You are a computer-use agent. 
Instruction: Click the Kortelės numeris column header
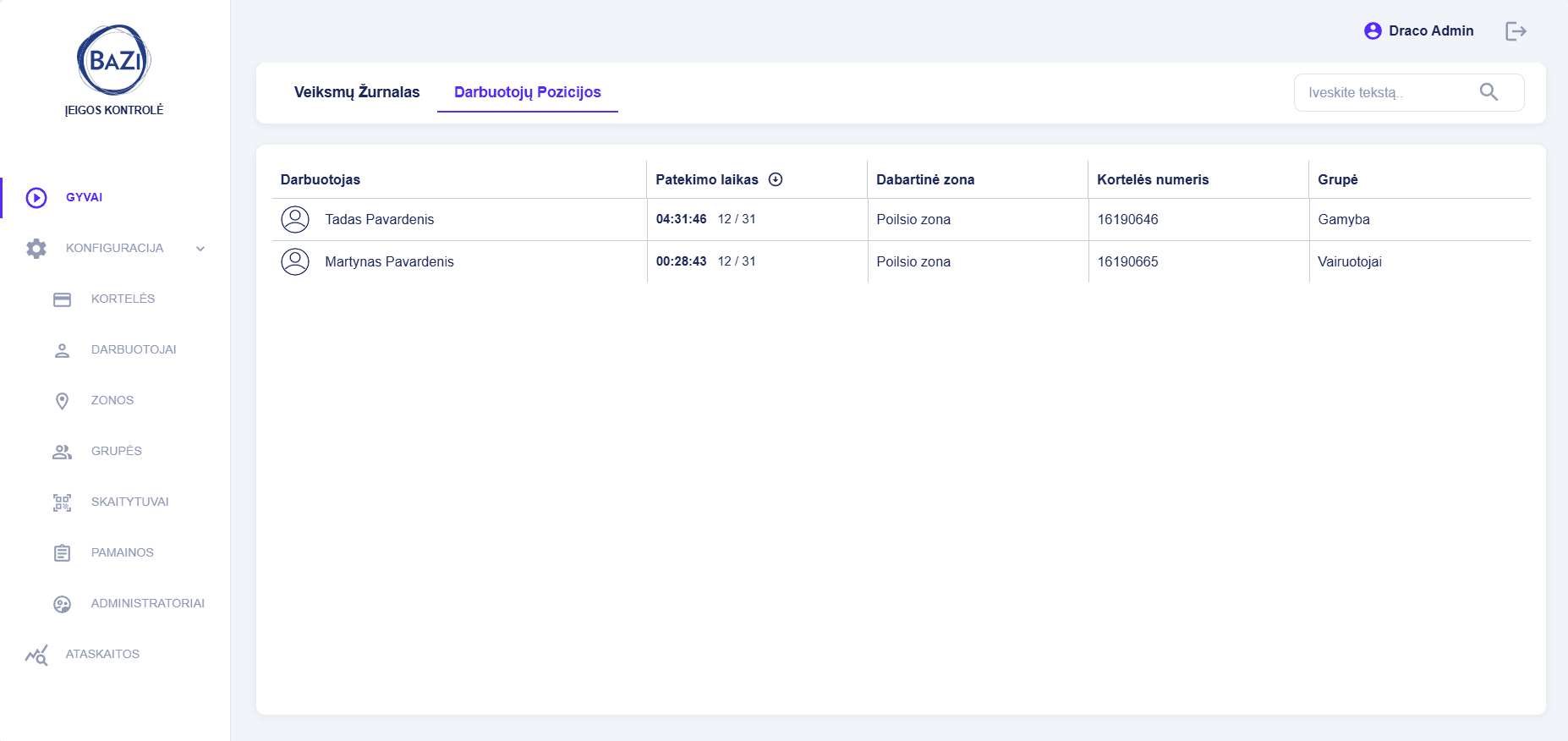tap(1153, 179)
